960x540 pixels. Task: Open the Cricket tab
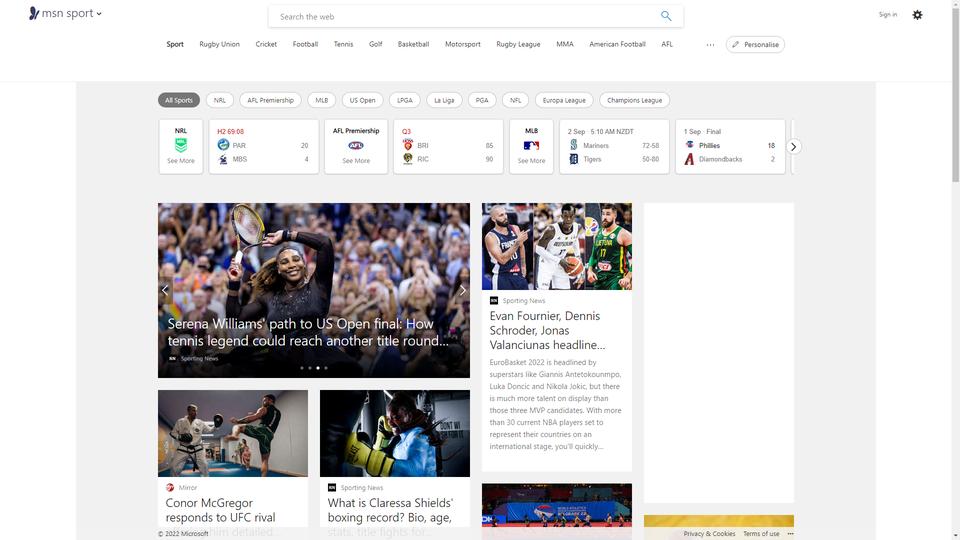click(x=266, y=44)
